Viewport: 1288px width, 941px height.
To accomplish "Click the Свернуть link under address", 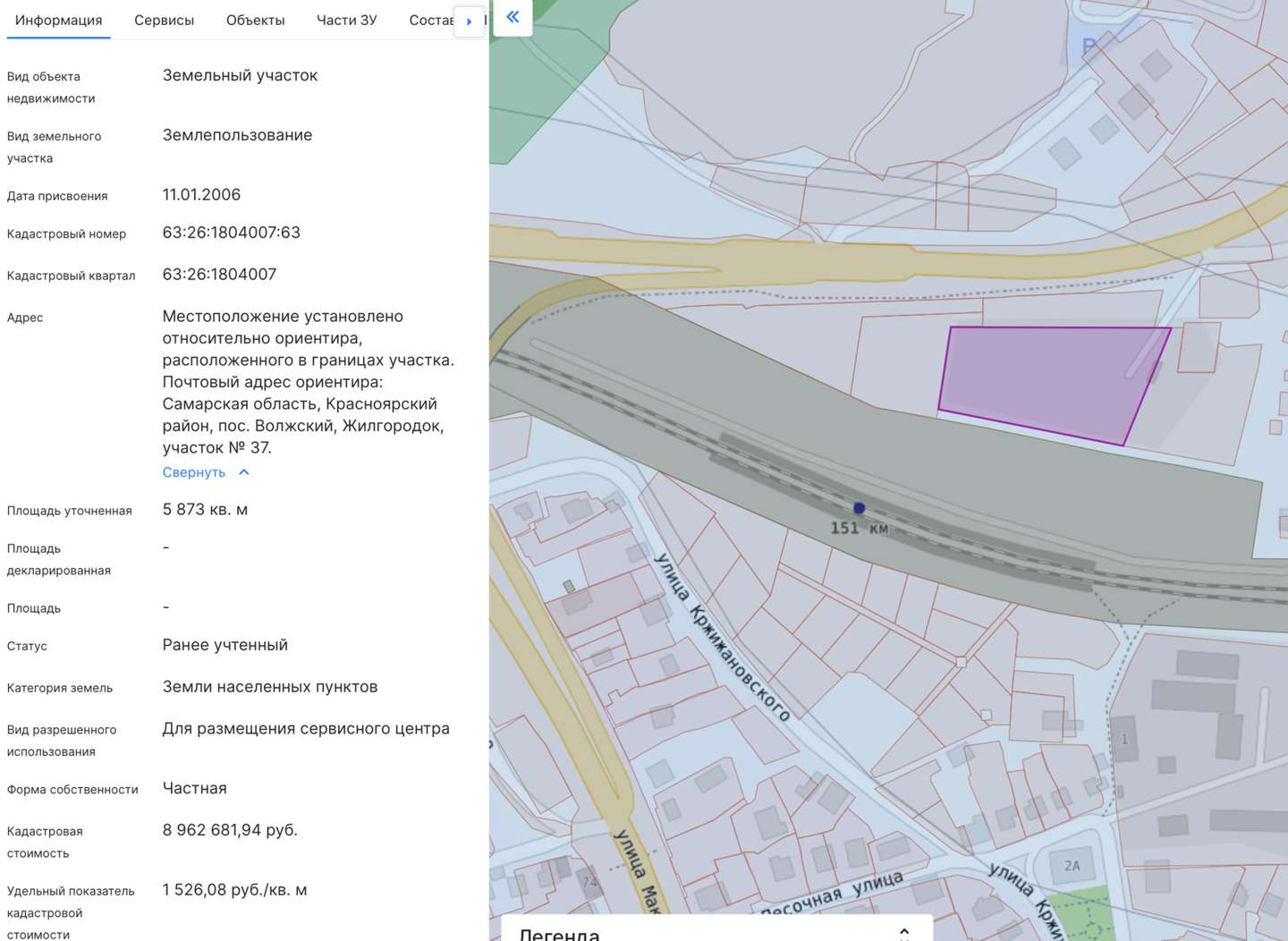I will click(193, 472).
